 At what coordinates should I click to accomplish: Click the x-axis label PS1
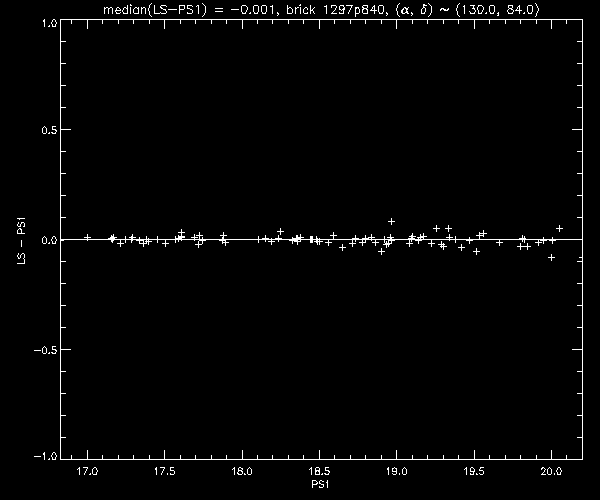coord(320,484)
